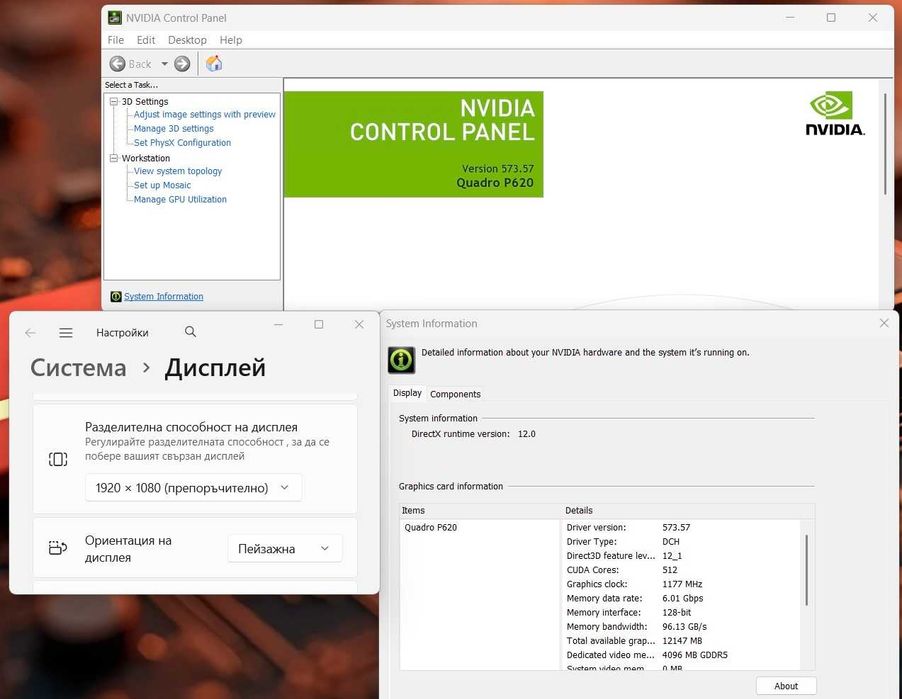Select Manage 3D settings
Viewport: 902px width, 699px height.
click(x=173, y=128)
